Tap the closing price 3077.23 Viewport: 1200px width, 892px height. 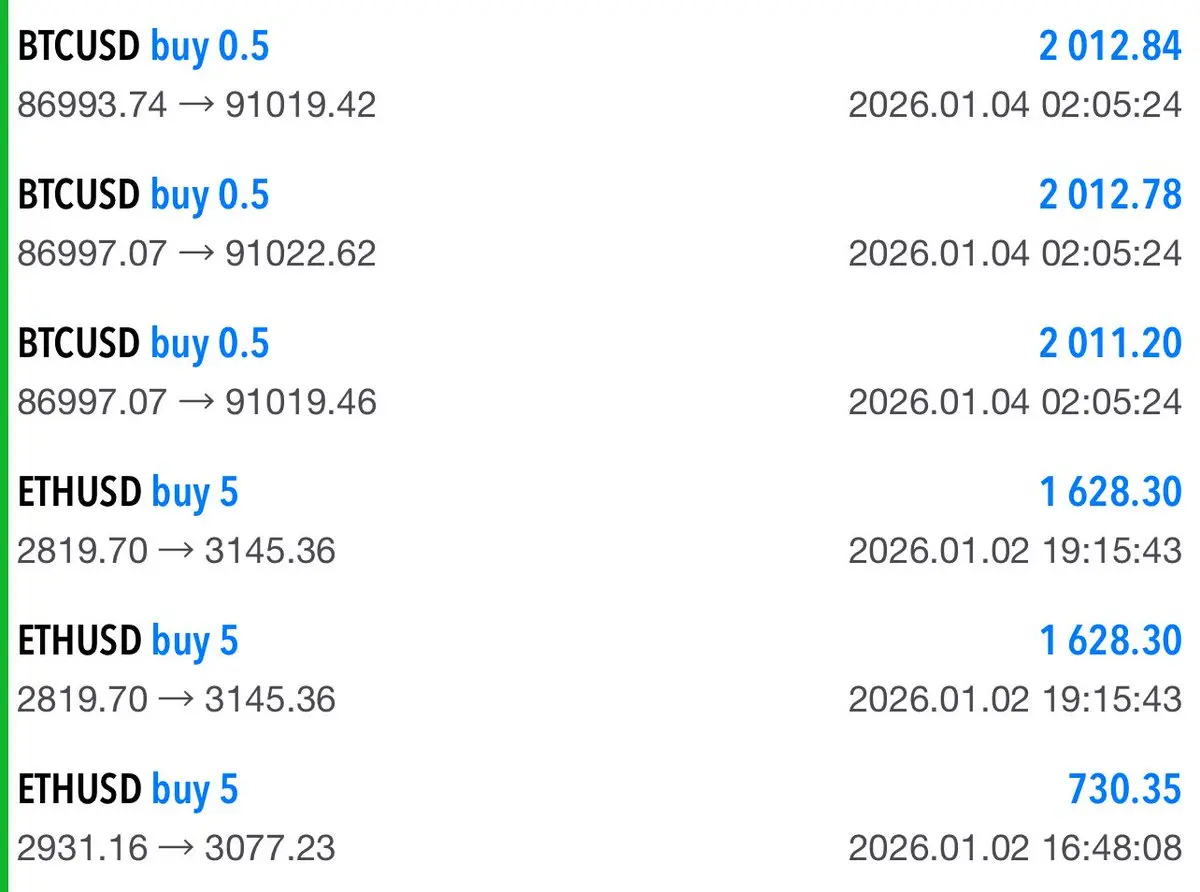coord(270,848)
